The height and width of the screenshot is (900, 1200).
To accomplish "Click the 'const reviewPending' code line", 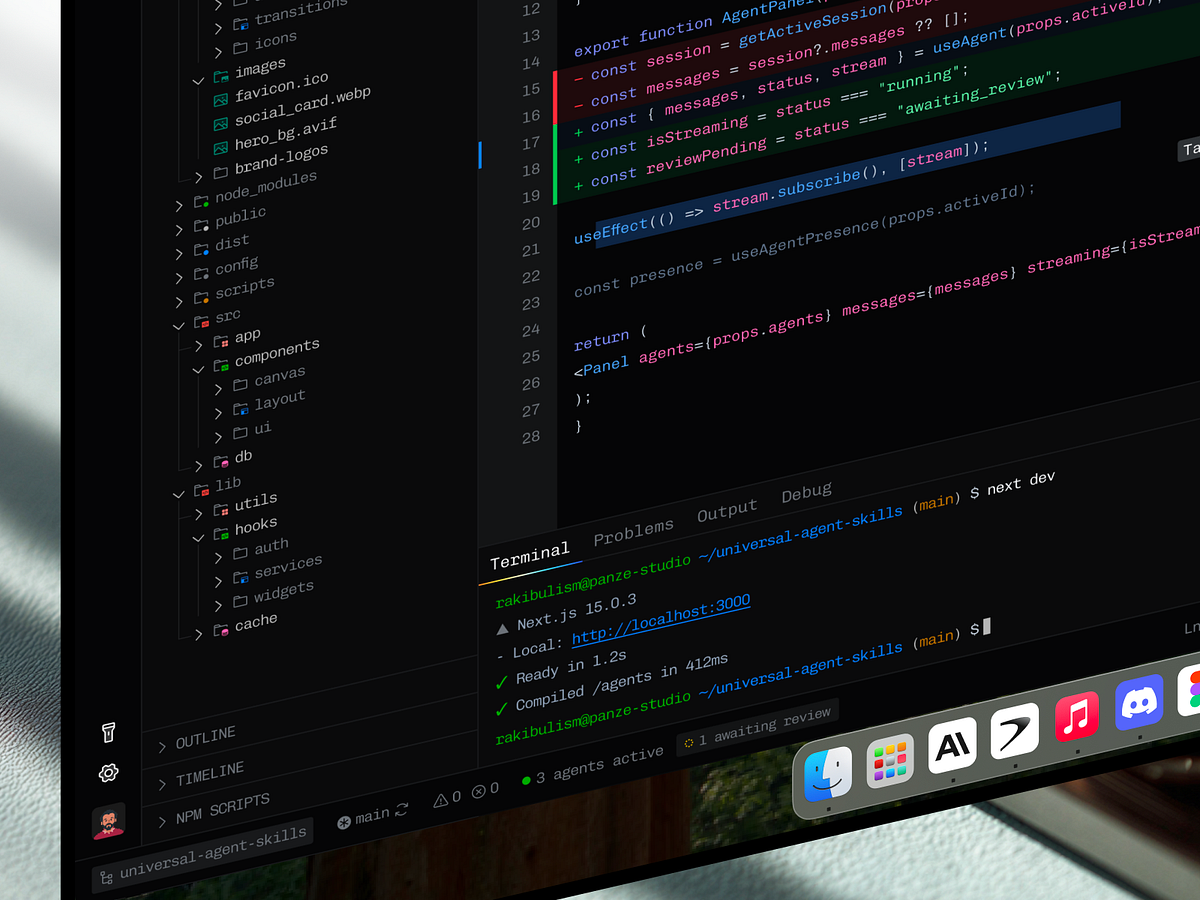I will pyautogui.click(x=815, y=131).
